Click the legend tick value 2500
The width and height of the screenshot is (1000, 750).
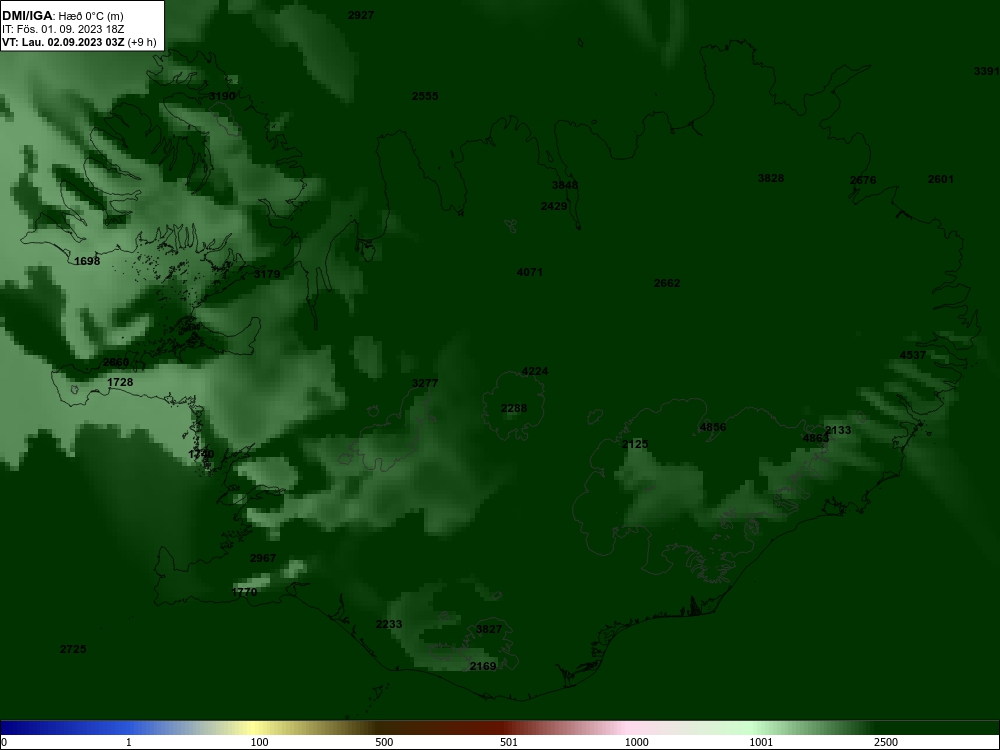(x=886, y=742)
